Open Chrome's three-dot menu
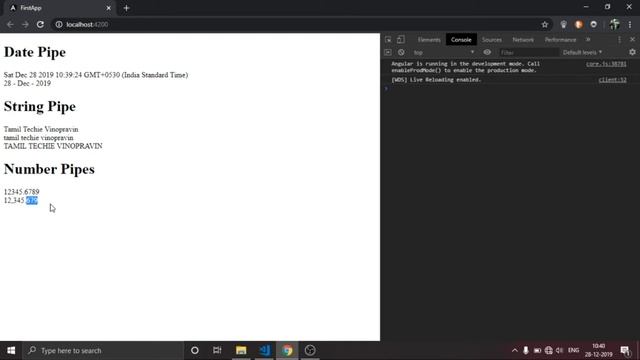 coord(630,24)
